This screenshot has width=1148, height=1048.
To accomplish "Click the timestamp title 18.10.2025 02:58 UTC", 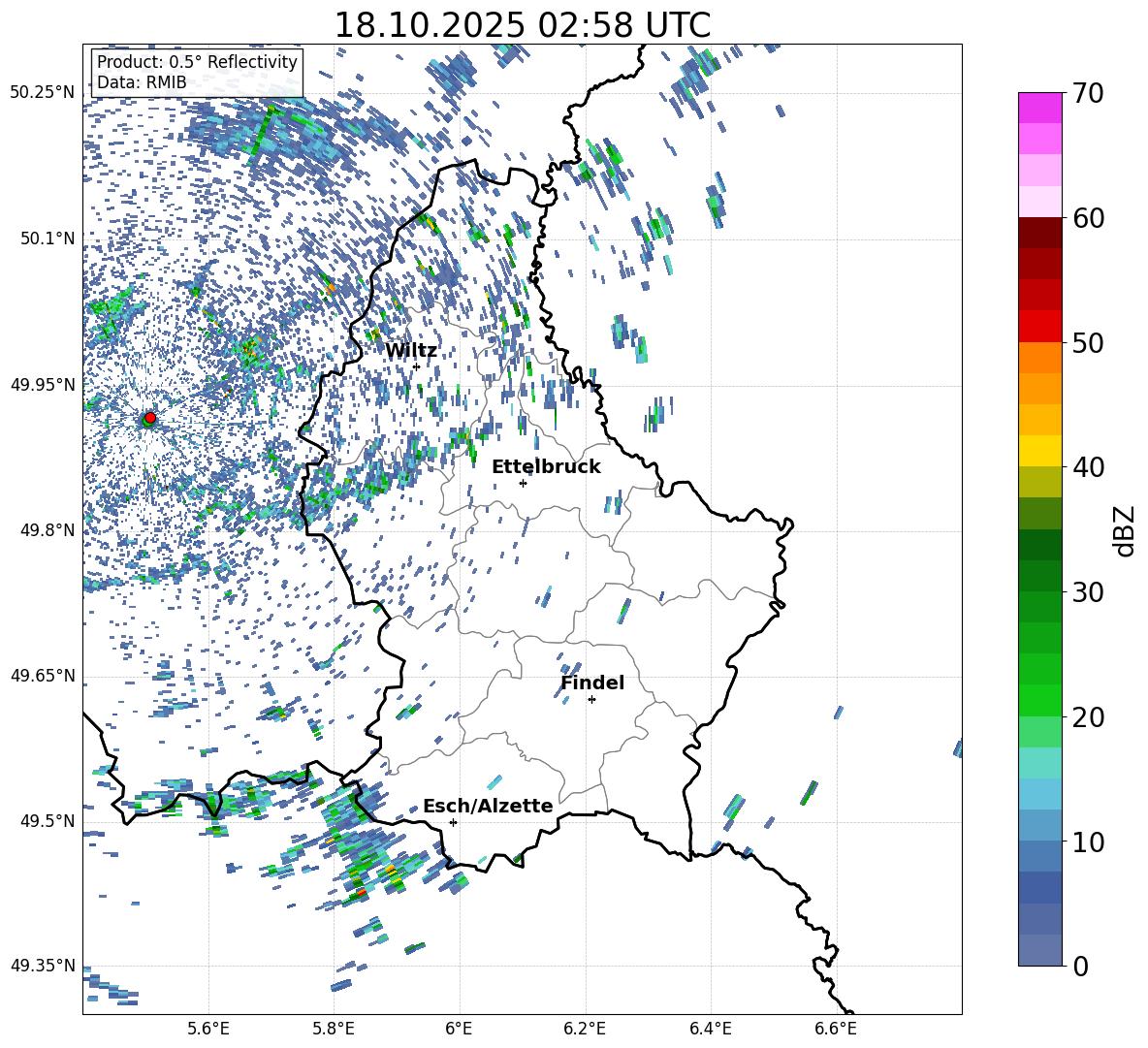I will pos(522,25).
